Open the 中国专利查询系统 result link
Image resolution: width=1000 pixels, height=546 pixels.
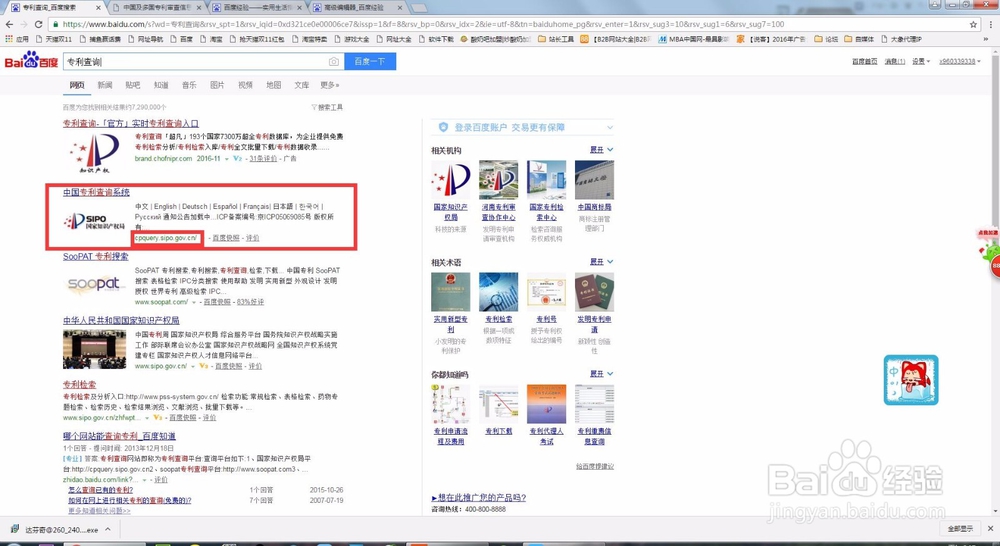pyautogui.click(x=96, y=192)
